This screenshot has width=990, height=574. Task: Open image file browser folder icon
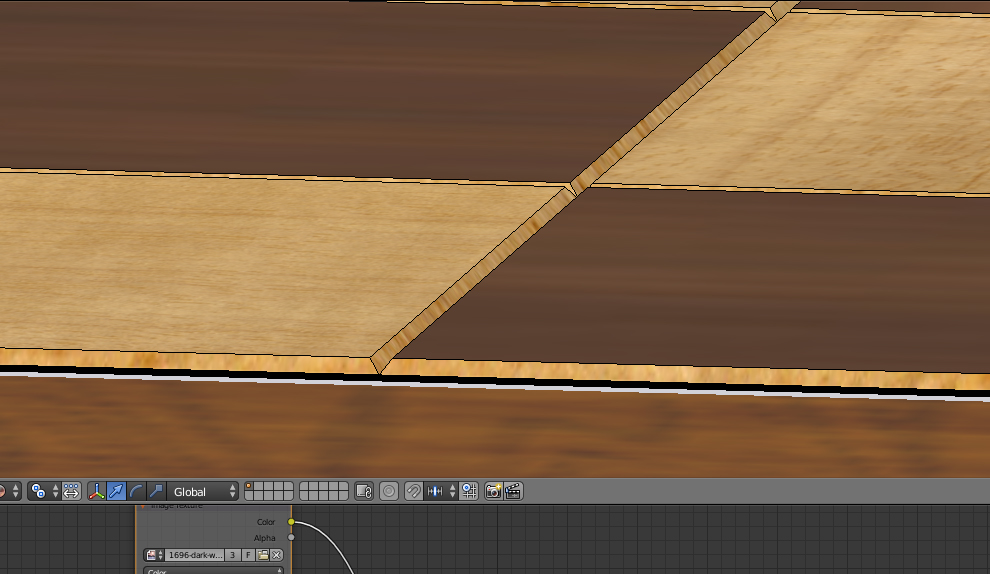point(263,555)
